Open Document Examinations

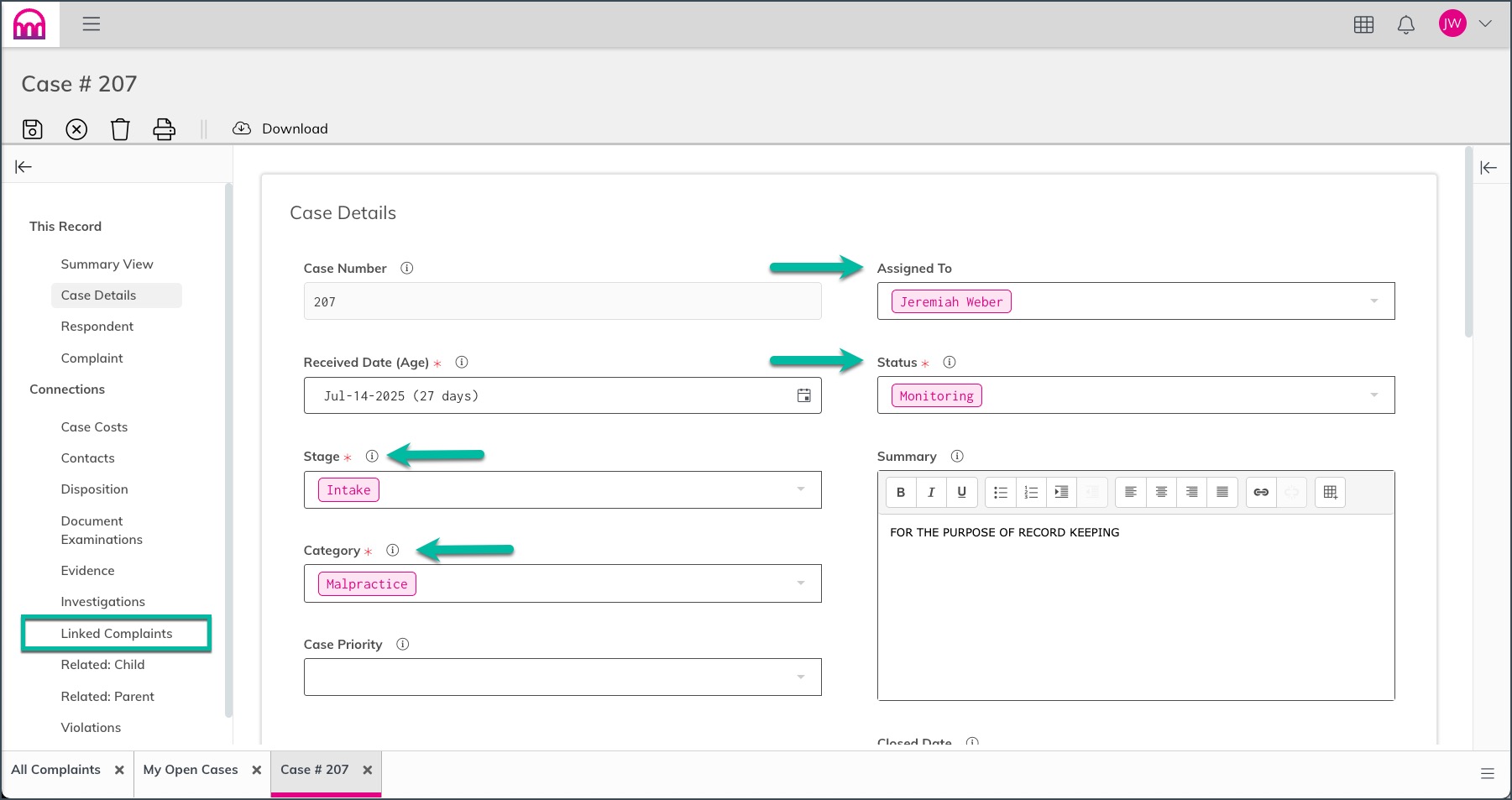(x=102, y=531)
